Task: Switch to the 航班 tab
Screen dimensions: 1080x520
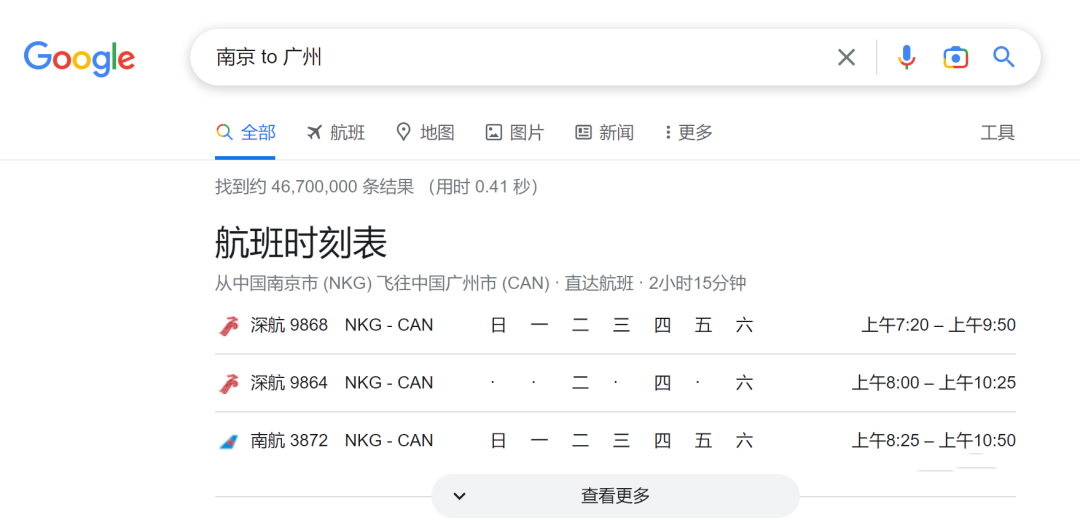Action: [x=336, y=133]
